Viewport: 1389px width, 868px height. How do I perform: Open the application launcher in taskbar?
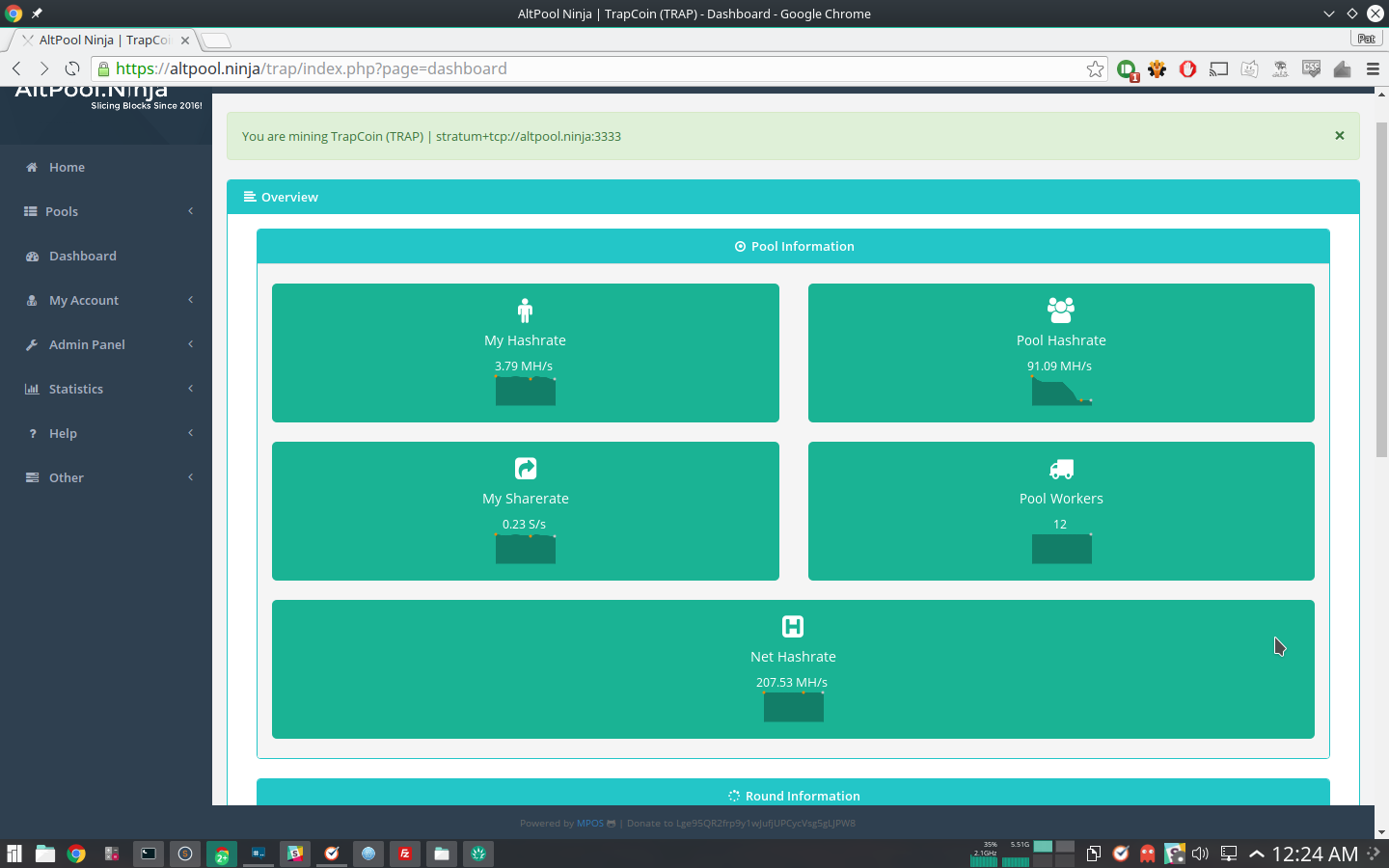14,854
